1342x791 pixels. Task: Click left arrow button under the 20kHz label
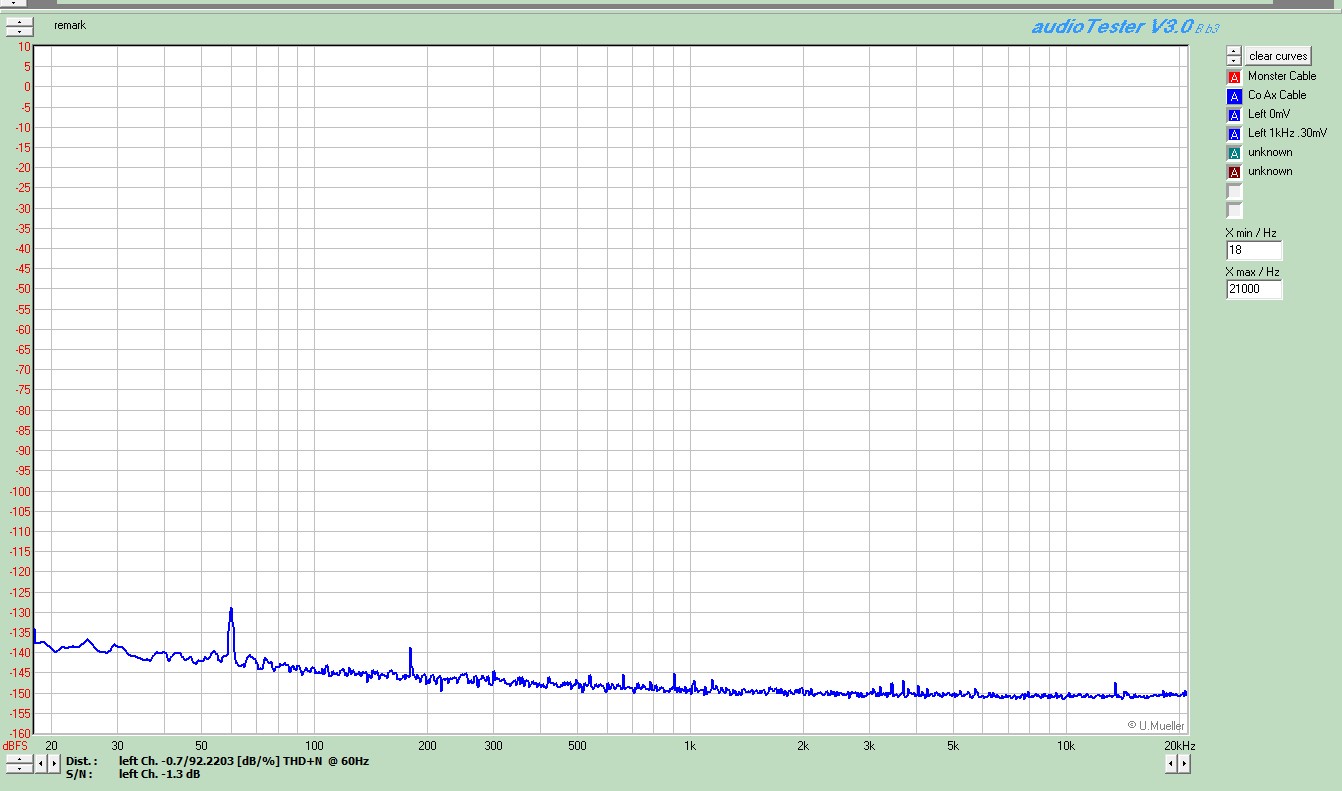click(x=1171, y=764)
